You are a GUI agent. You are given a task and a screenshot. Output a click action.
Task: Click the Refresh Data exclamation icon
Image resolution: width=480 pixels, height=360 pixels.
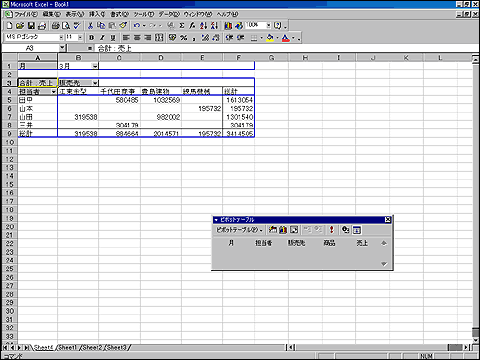tap(331, 230)
